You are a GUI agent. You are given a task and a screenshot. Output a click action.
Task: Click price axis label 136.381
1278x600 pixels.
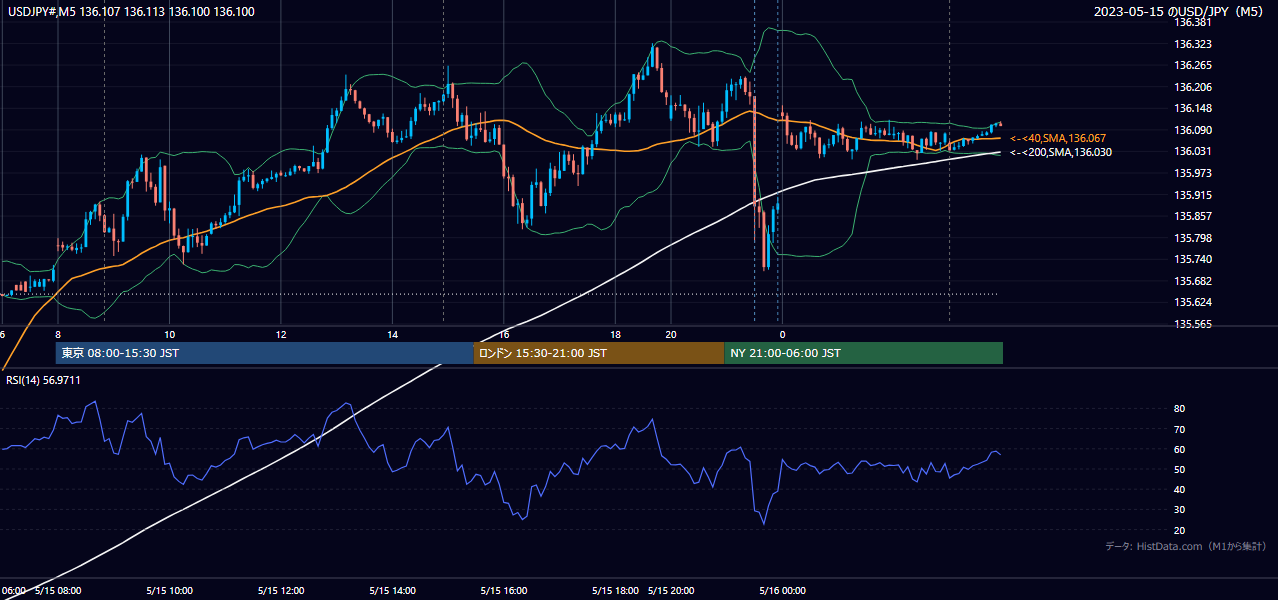point(1193,22)
